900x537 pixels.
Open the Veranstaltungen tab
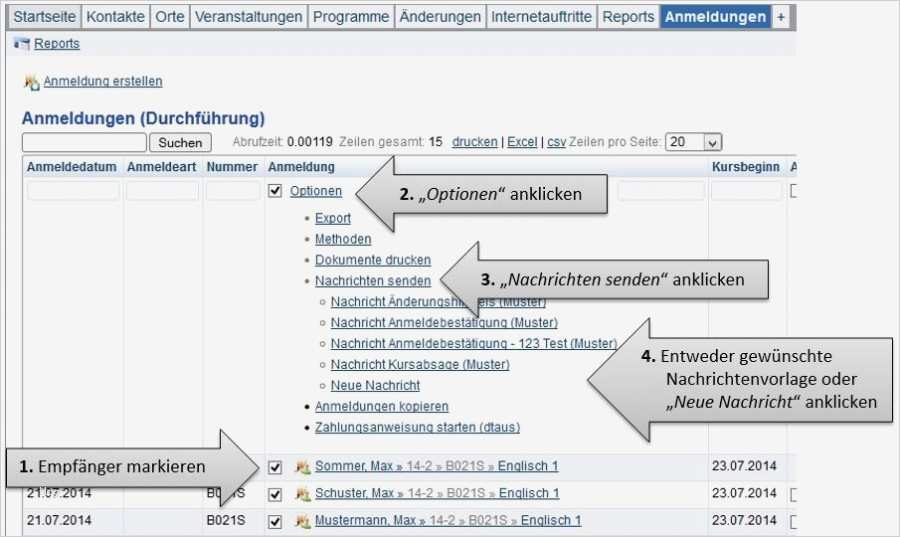(249, 17)
